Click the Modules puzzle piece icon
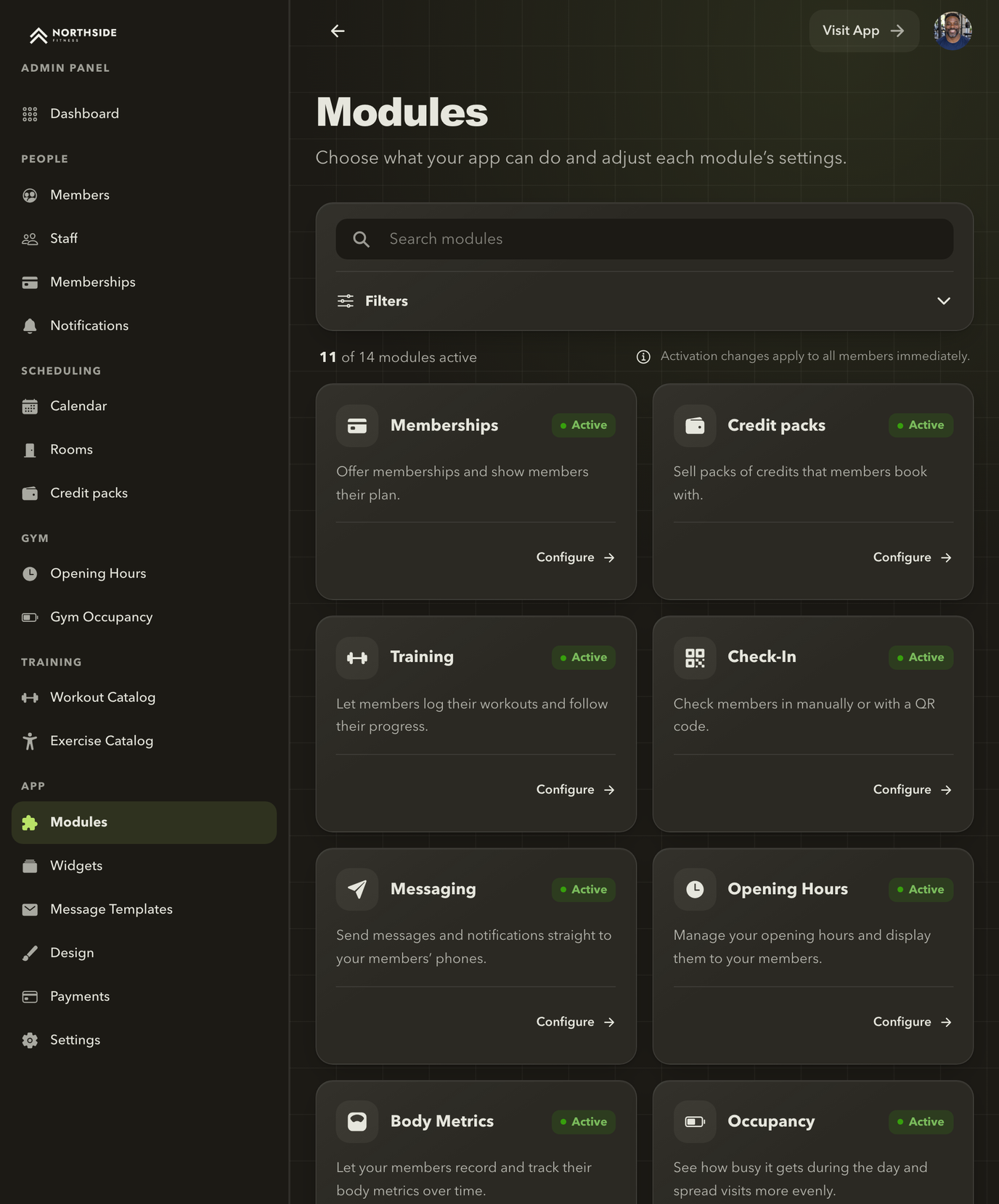This screenshot has width=999, height=1204. point(30,822)
